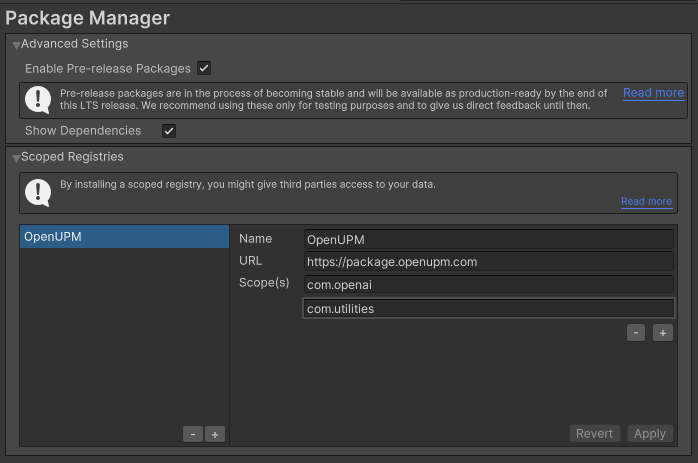The image size is (698, 463).
Task: Open Read more link about pre-release packages
Action: click(x=653, y=93)
